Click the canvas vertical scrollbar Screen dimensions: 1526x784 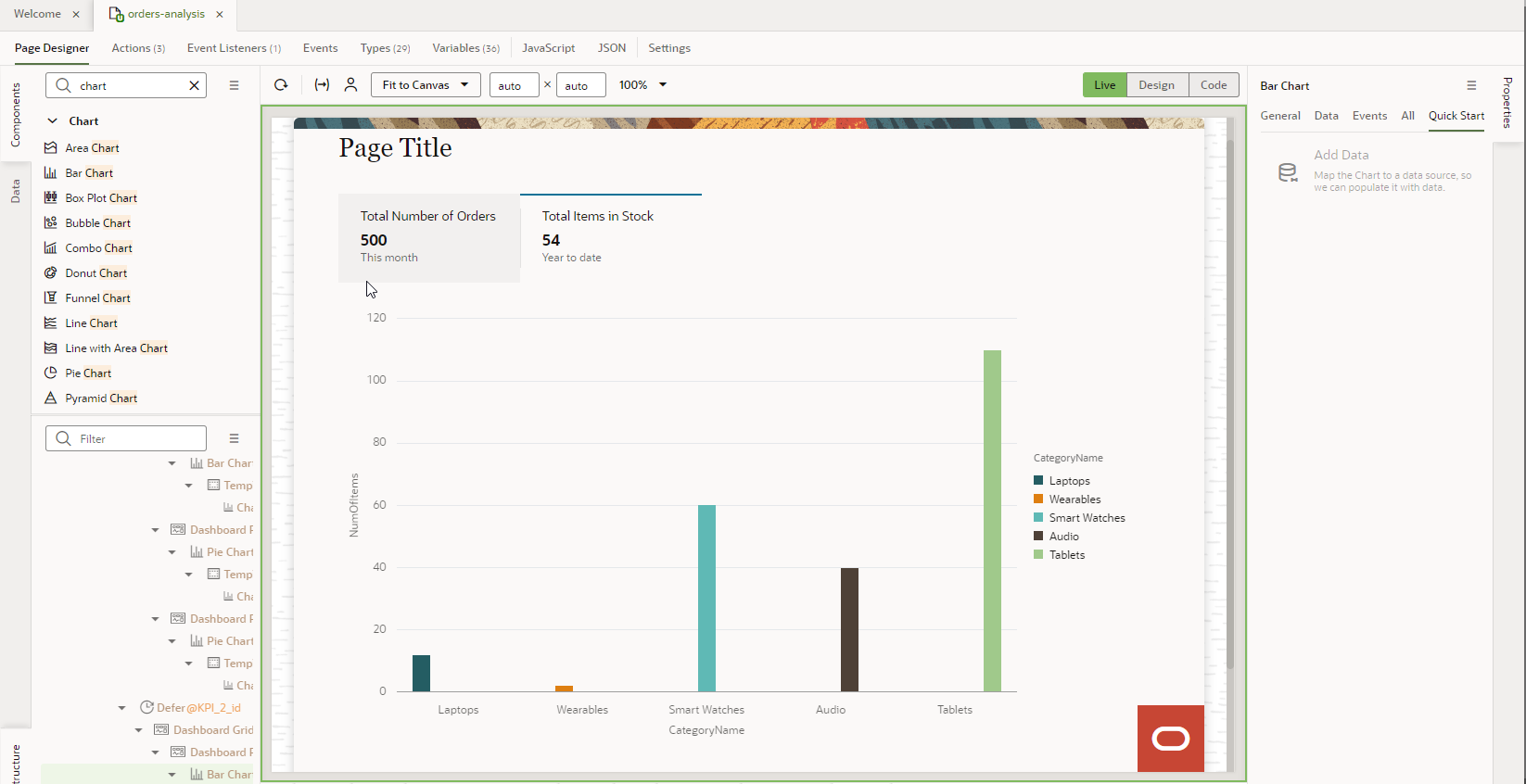click(x=1230, y=404)
